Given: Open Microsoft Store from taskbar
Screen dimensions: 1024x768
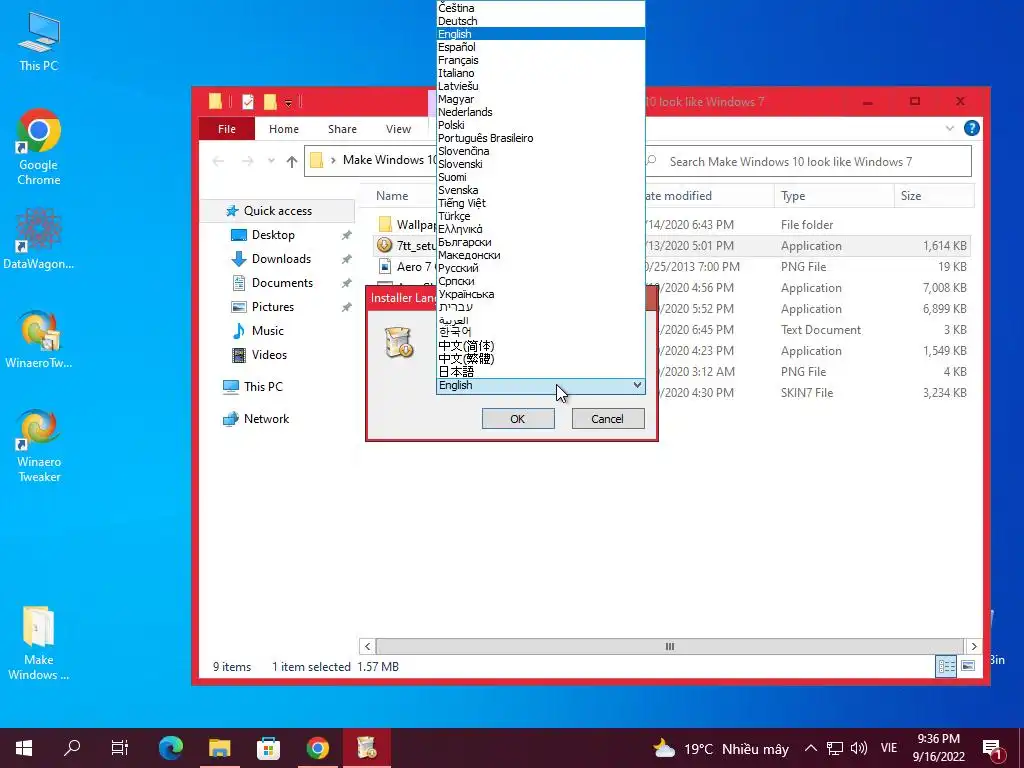Looking at the screenshot, I should coord(268,748).
